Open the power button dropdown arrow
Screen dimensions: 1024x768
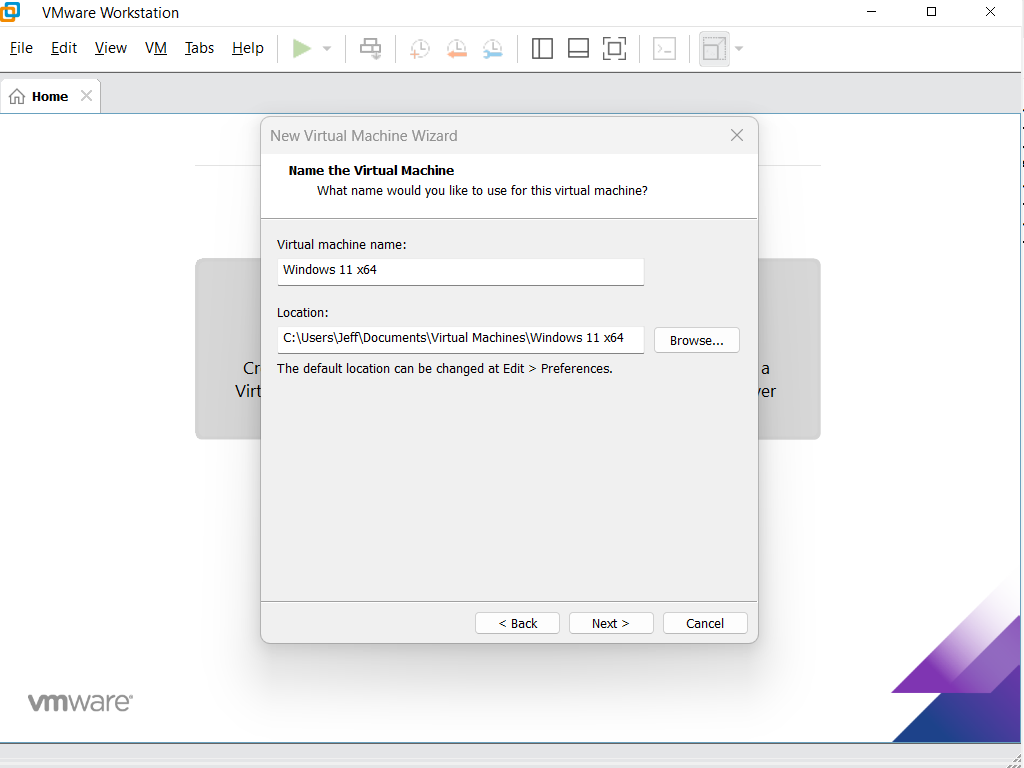(x=326, y=48)
